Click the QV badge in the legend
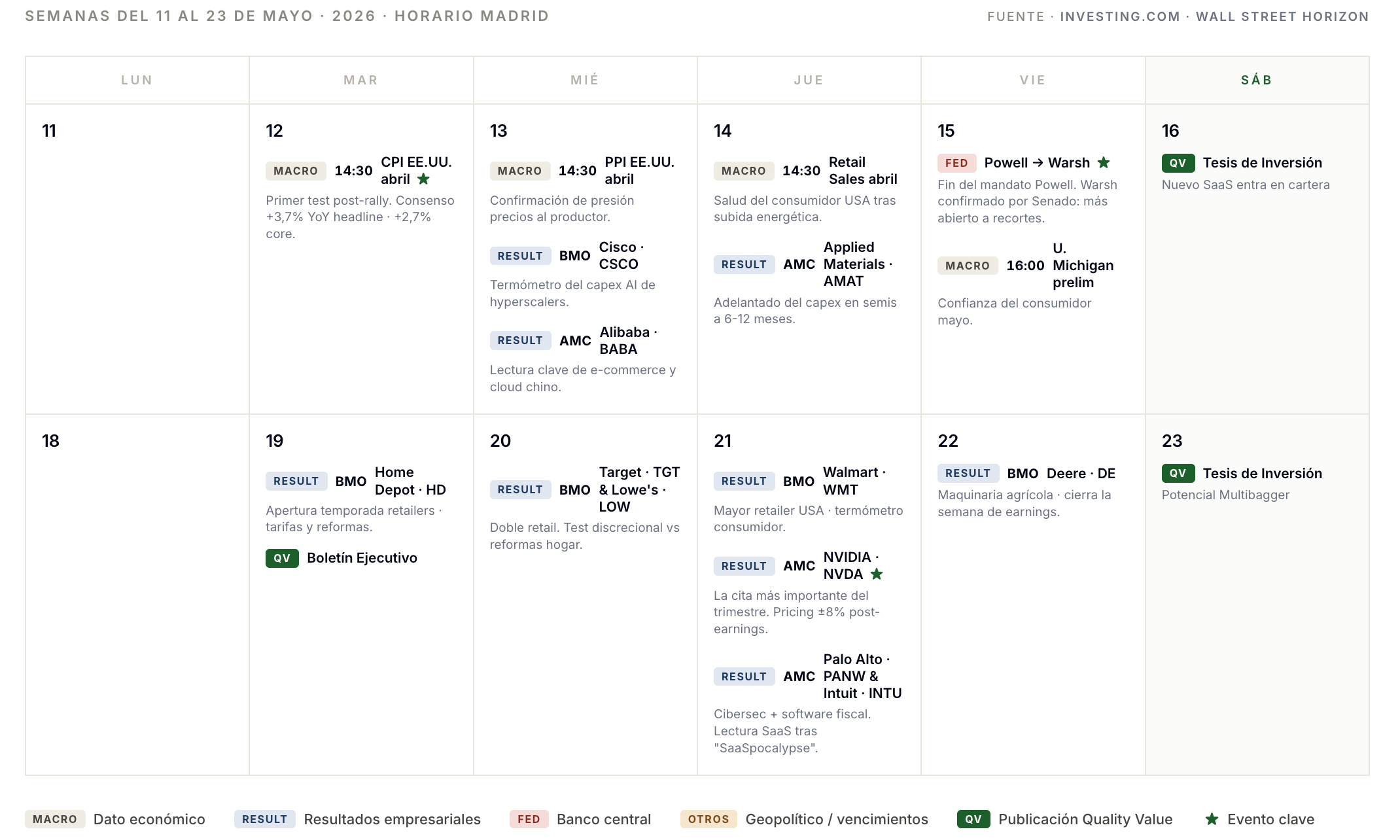 tap(973, 819)
